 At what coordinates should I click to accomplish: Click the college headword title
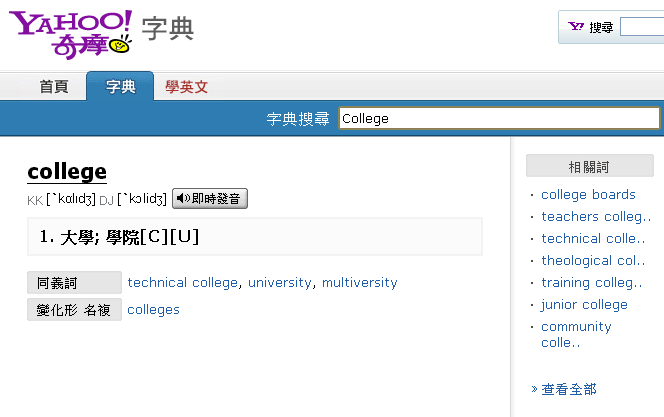click(67, 172)
